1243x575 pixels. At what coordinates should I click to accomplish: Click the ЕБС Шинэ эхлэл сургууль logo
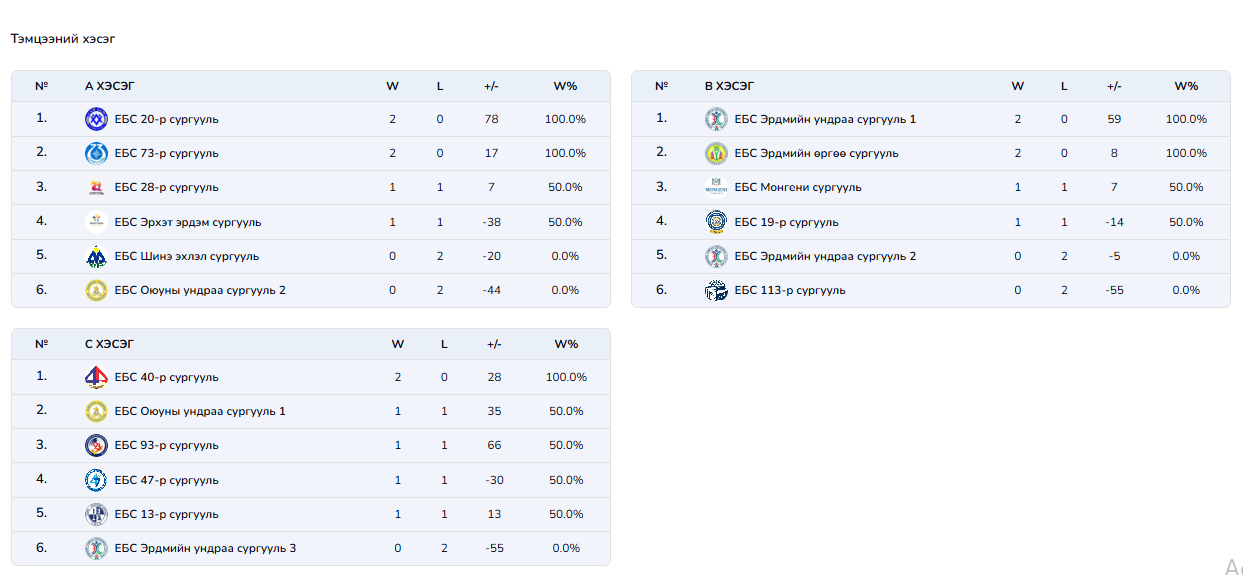(x=96, y=256)
